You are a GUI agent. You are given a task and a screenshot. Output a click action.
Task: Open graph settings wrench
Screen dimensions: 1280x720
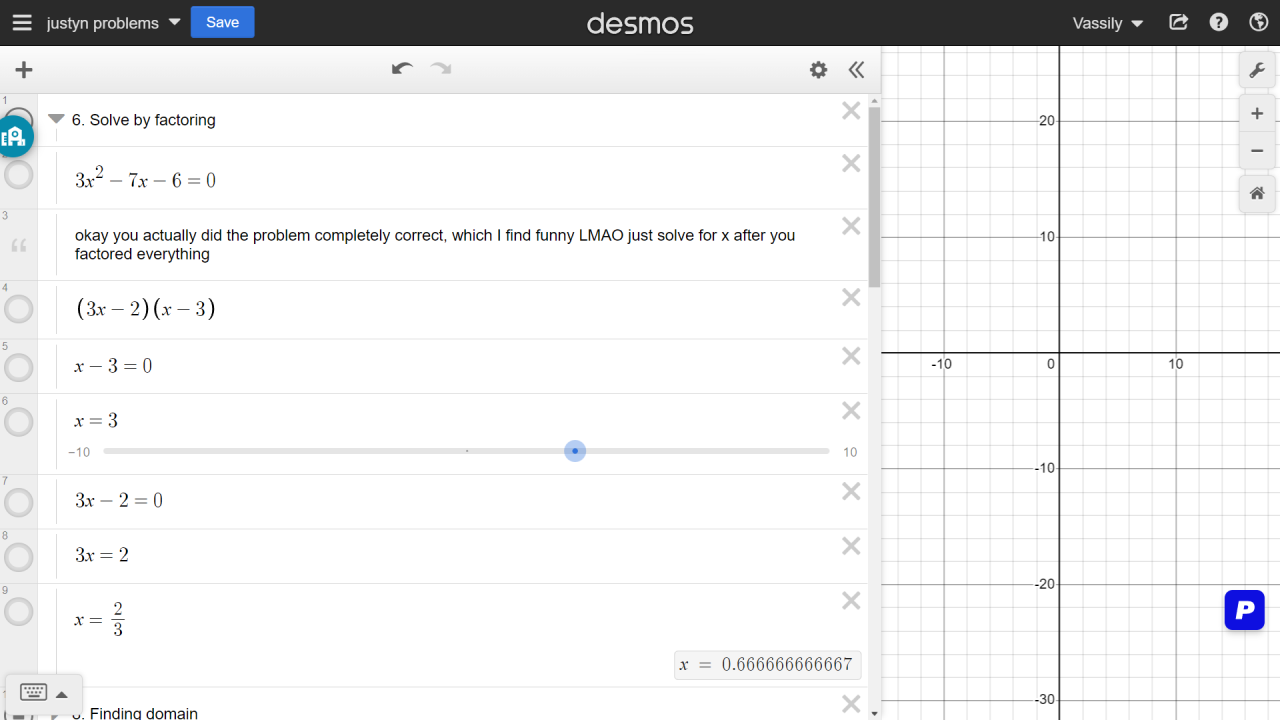1257,70
